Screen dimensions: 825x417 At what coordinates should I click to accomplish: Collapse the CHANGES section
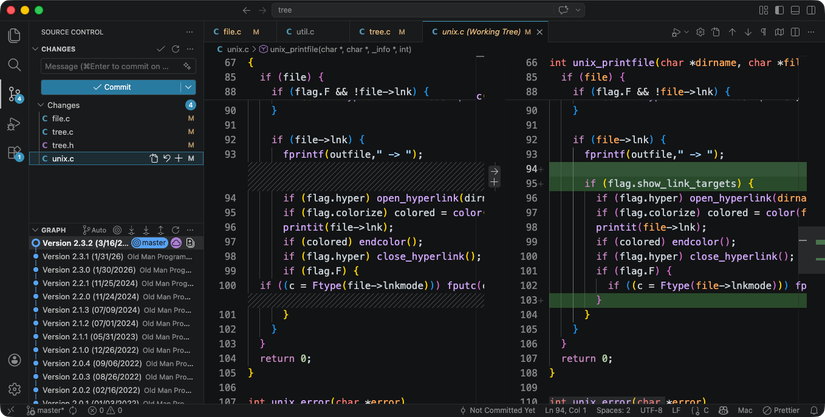coord(35,49)
